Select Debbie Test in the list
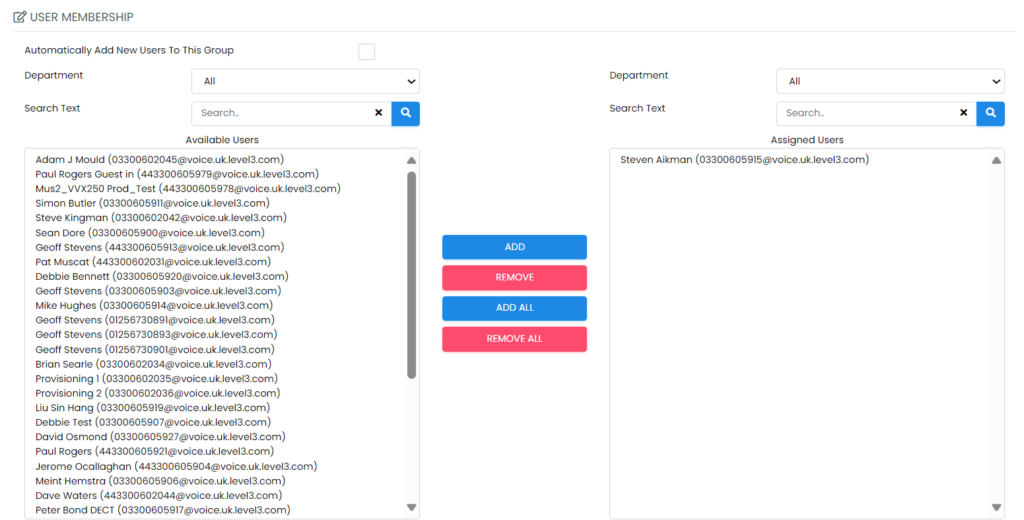 (x=153, y=422)
